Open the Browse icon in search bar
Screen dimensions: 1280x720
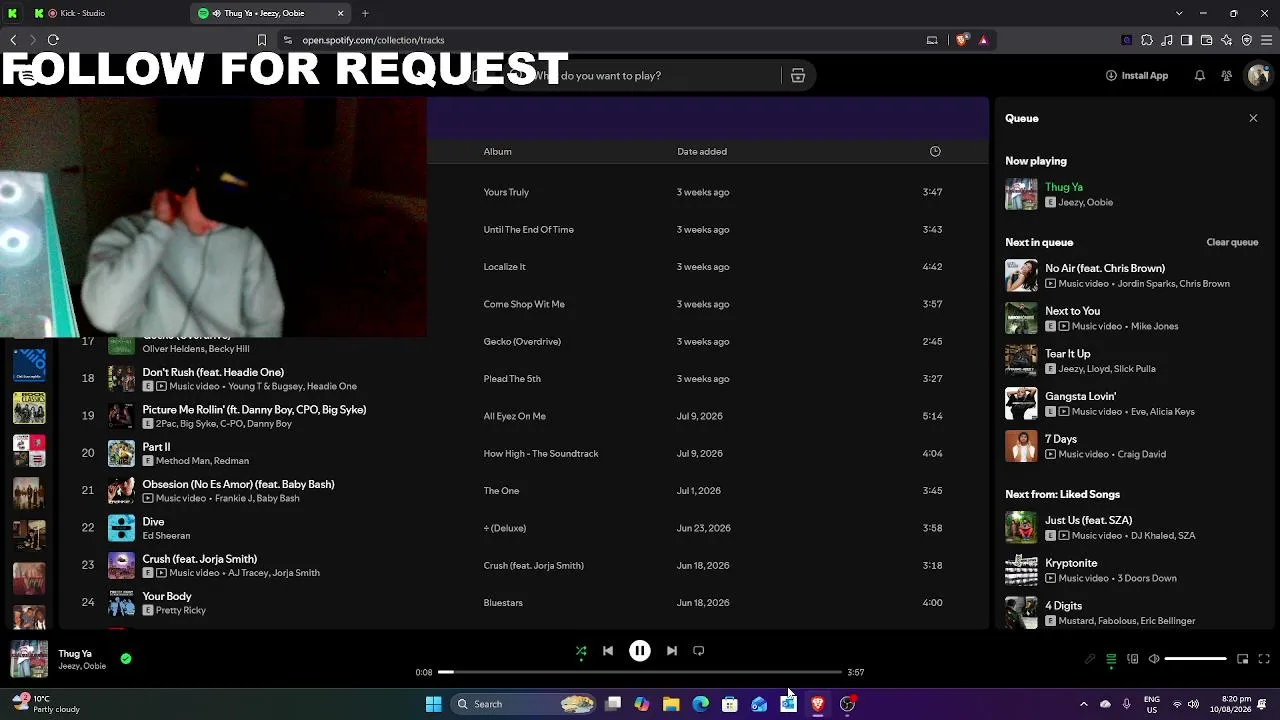(798, 76)
